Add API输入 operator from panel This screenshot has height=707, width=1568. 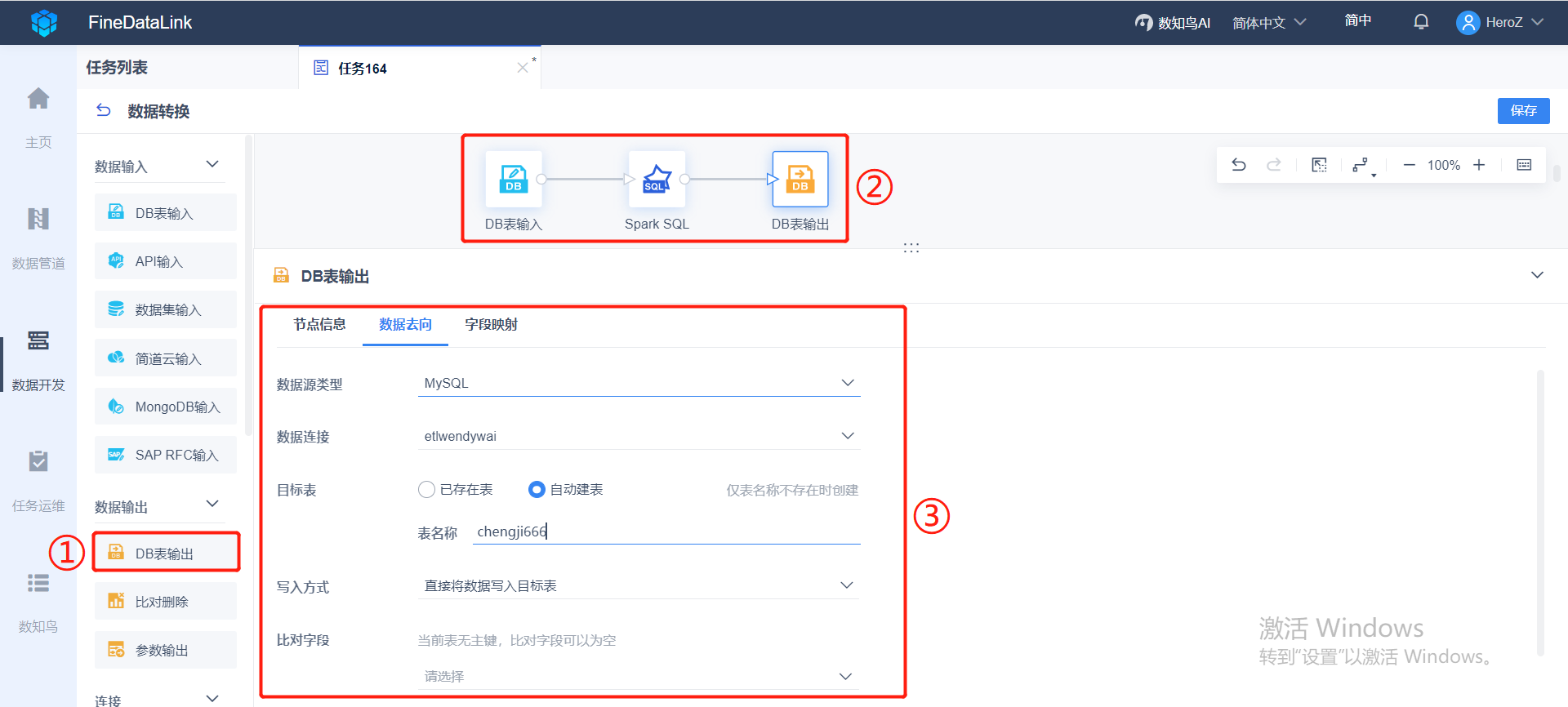tap(166, 261)
